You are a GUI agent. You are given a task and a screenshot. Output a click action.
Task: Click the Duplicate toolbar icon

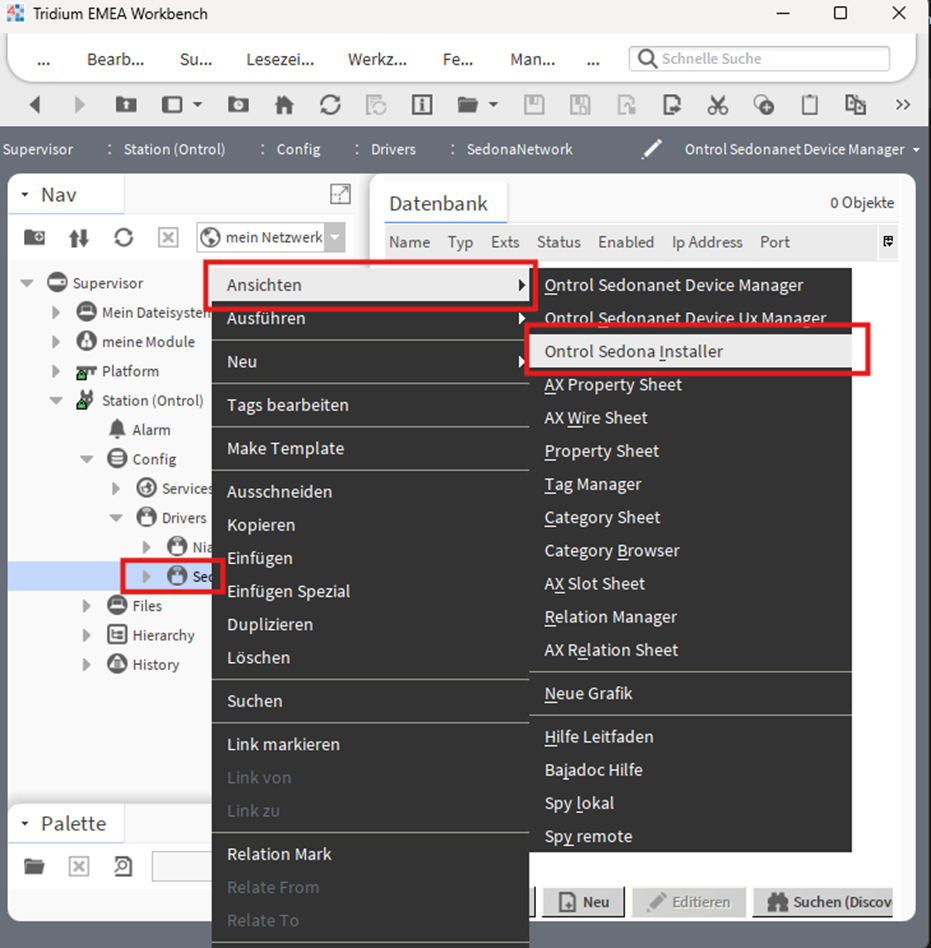click(855, 105)
